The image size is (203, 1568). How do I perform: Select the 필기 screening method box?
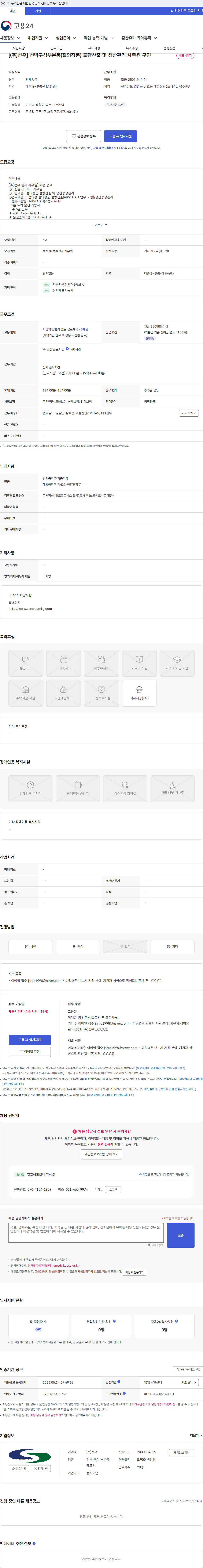125,946
